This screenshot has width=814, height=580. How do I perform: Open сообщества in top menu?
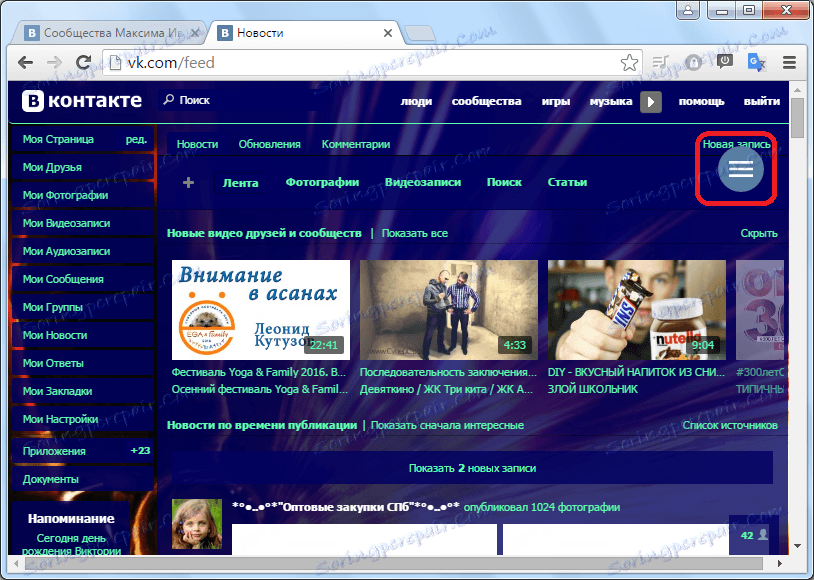tap(486, 101)
